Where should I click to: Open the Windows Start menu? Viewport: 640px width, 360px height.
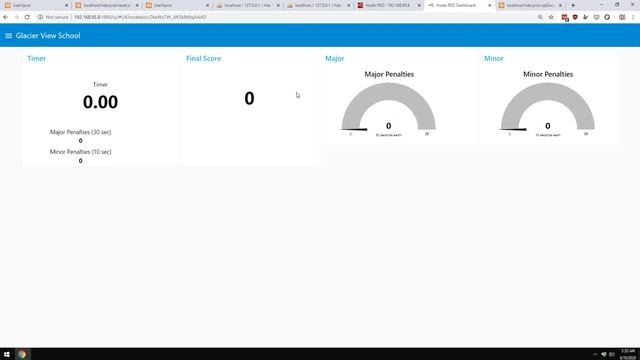(7, 354)
